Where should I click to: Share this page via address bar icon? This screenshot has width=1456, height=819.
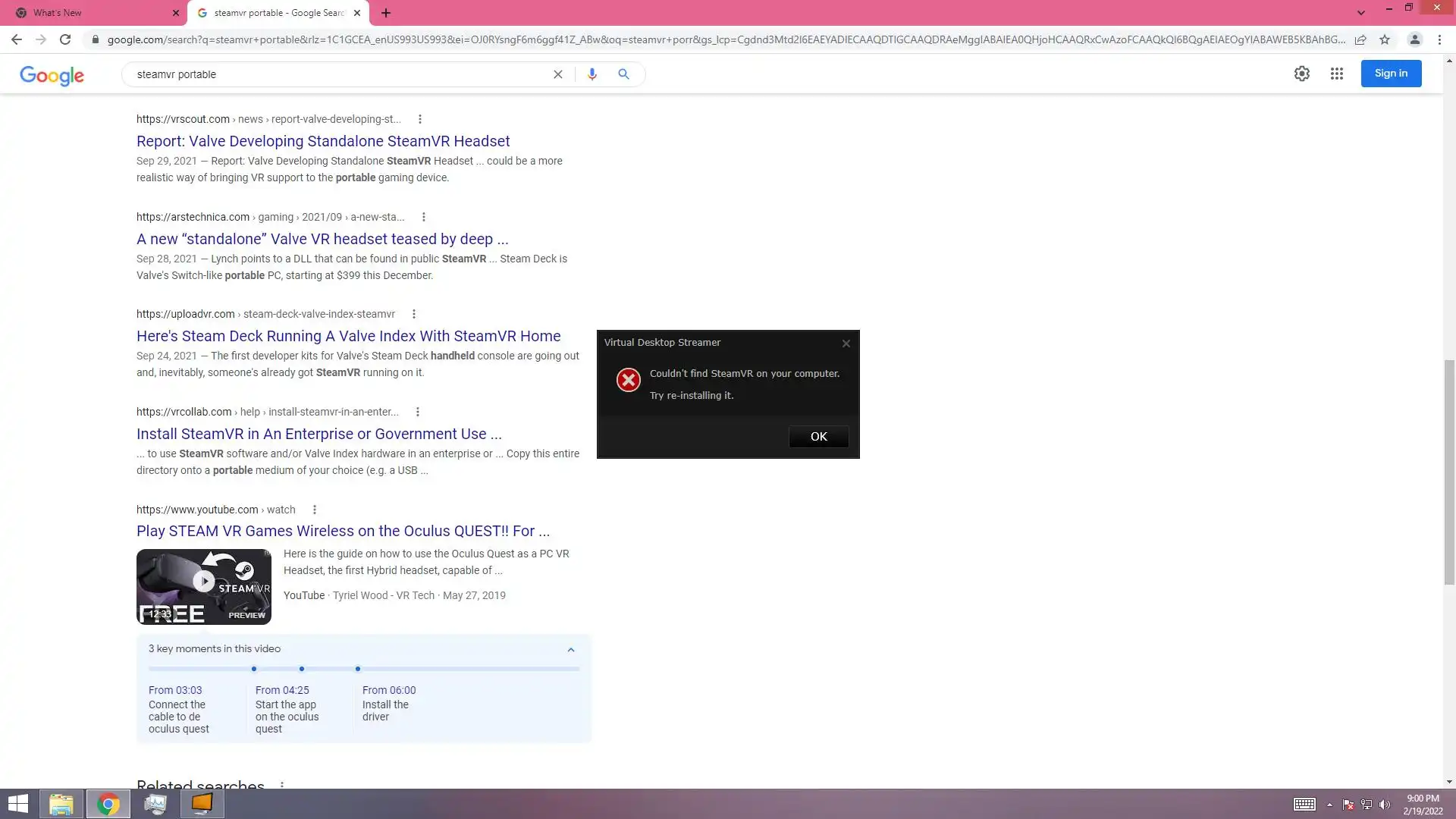pos(1360,39)
